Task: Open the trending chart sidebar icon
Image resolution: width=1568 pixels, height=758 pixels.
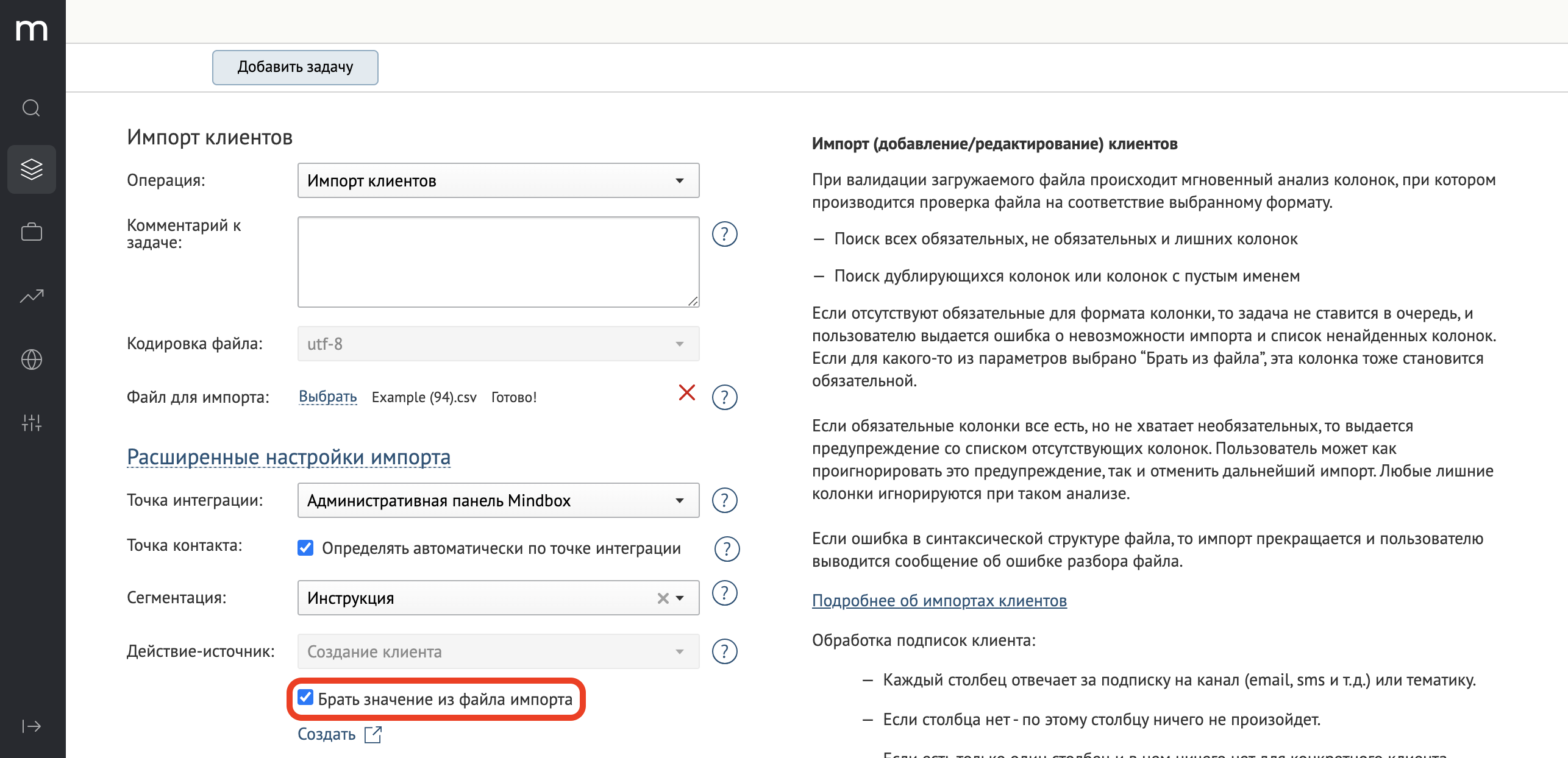Action: point(32,296)
